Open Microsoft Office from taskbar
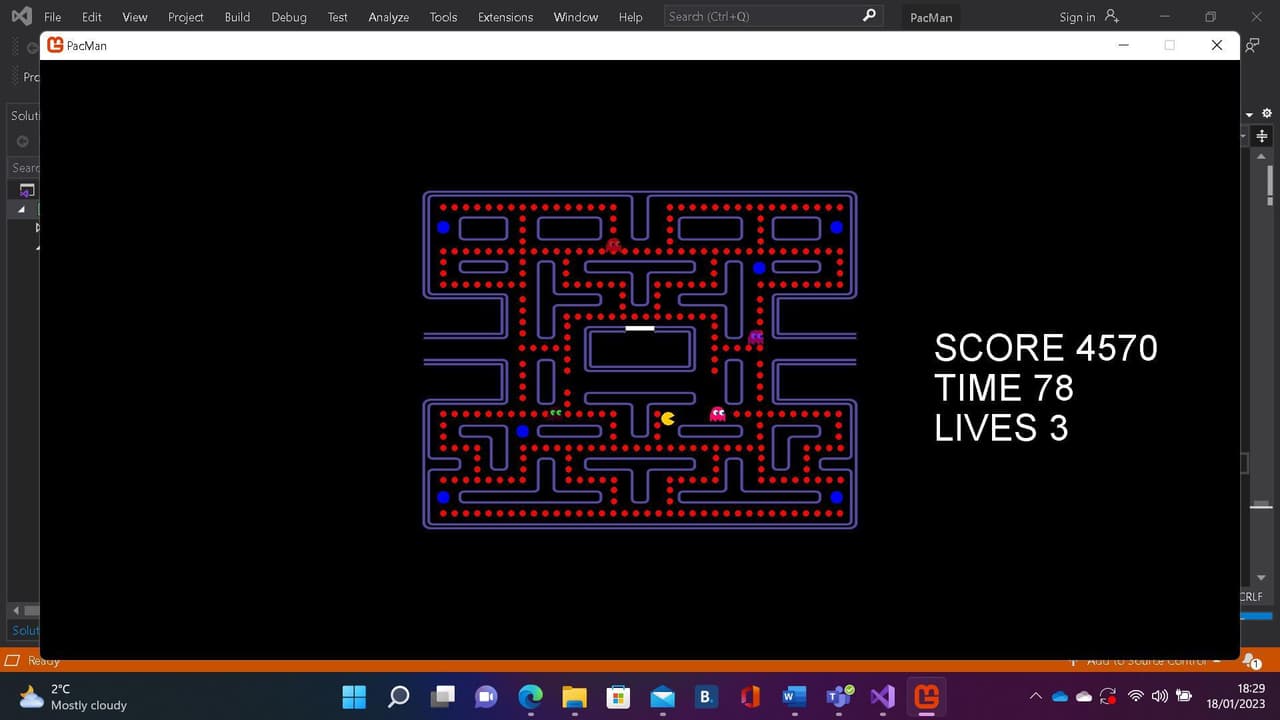Image resolution: width=1280 pixels, height=720 pixels. tap(750, 696)
